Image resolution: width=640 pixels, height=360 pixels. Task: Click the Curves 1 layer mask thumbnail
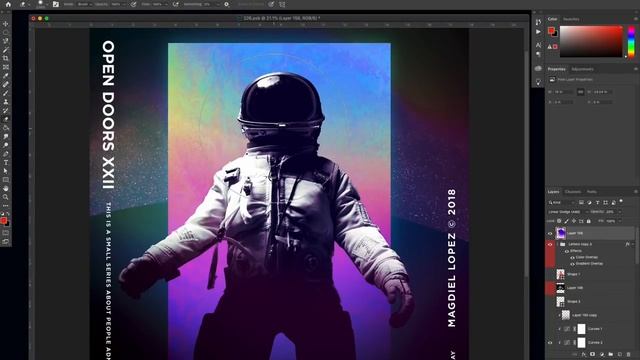(x=581, y=329)
